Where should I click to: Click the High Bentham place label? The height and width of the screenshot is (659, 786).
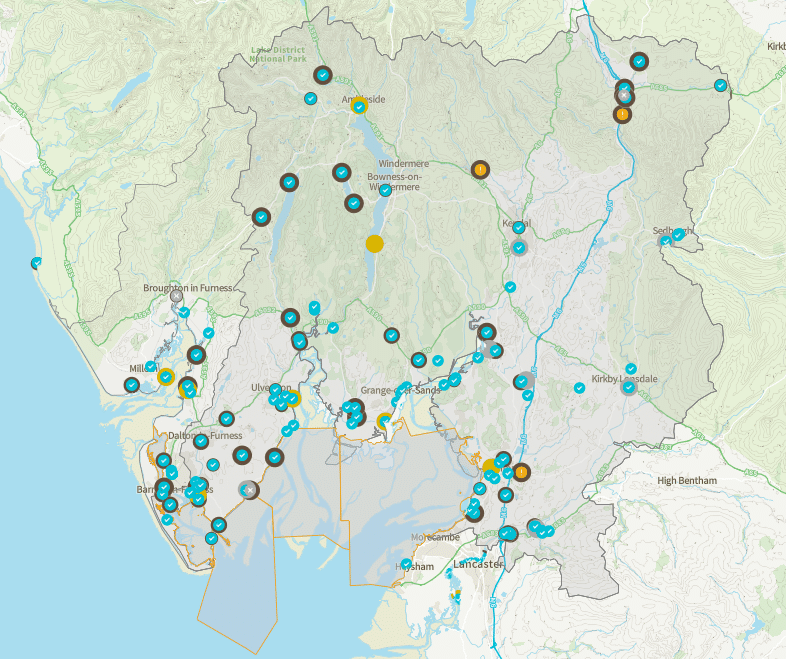click(687, 481)
